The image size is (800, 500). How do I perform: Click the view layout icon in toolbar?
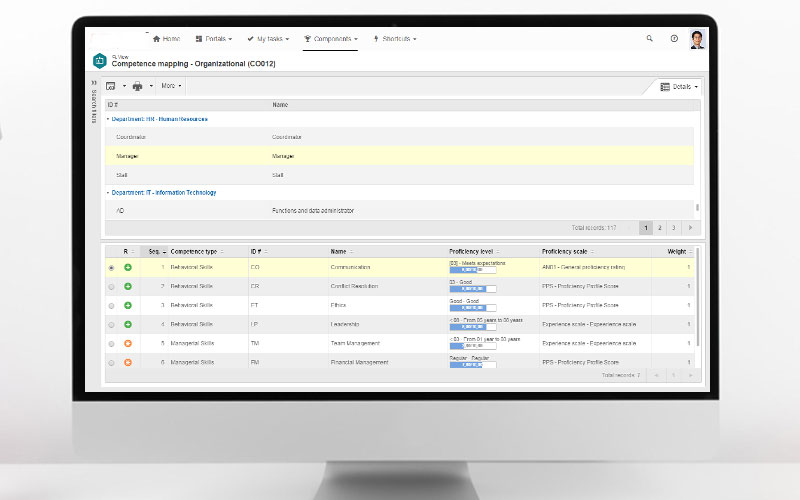coord(111,86)
